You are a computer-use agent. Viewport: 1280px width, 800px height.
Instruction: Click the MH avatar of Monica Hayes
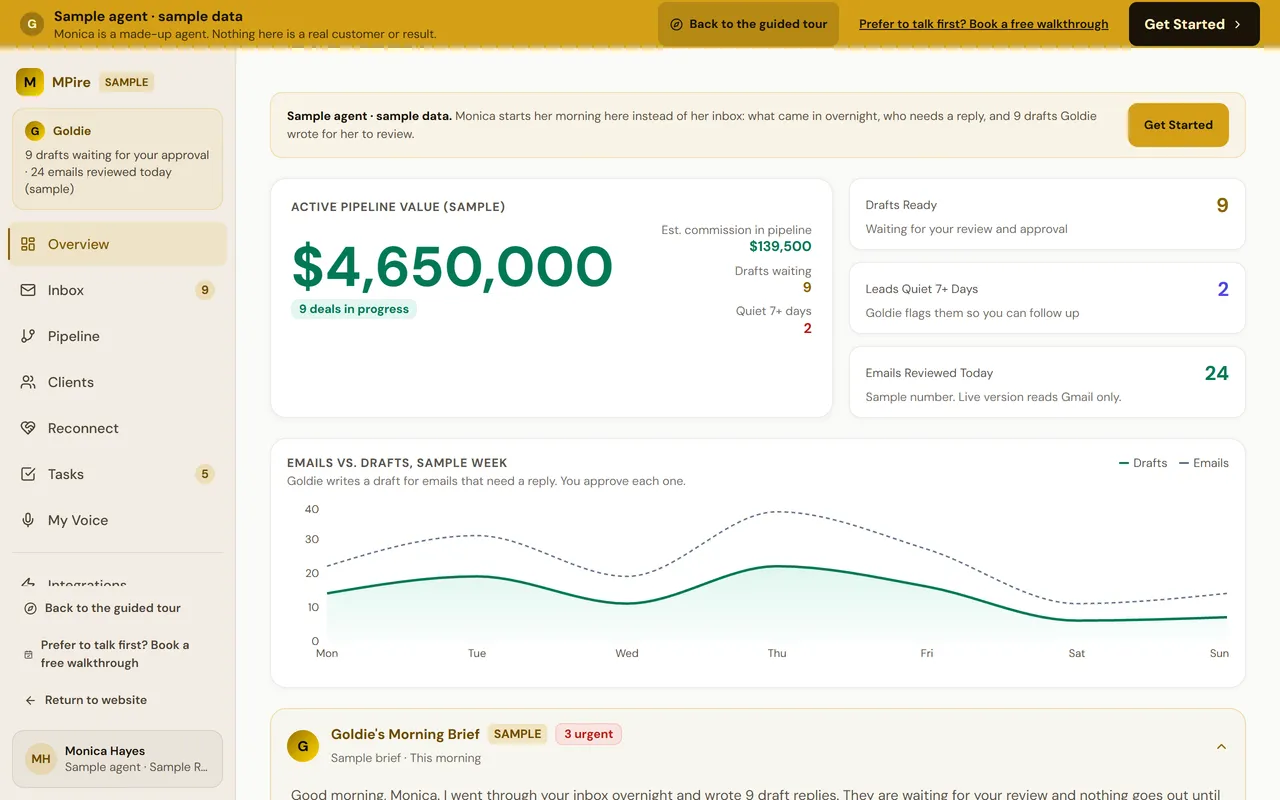coord(41,759)
